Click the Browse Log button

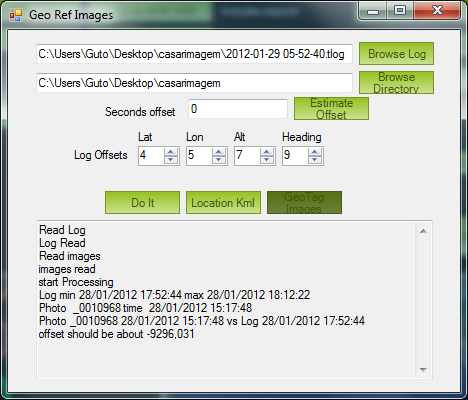click(x=396, y=54)
